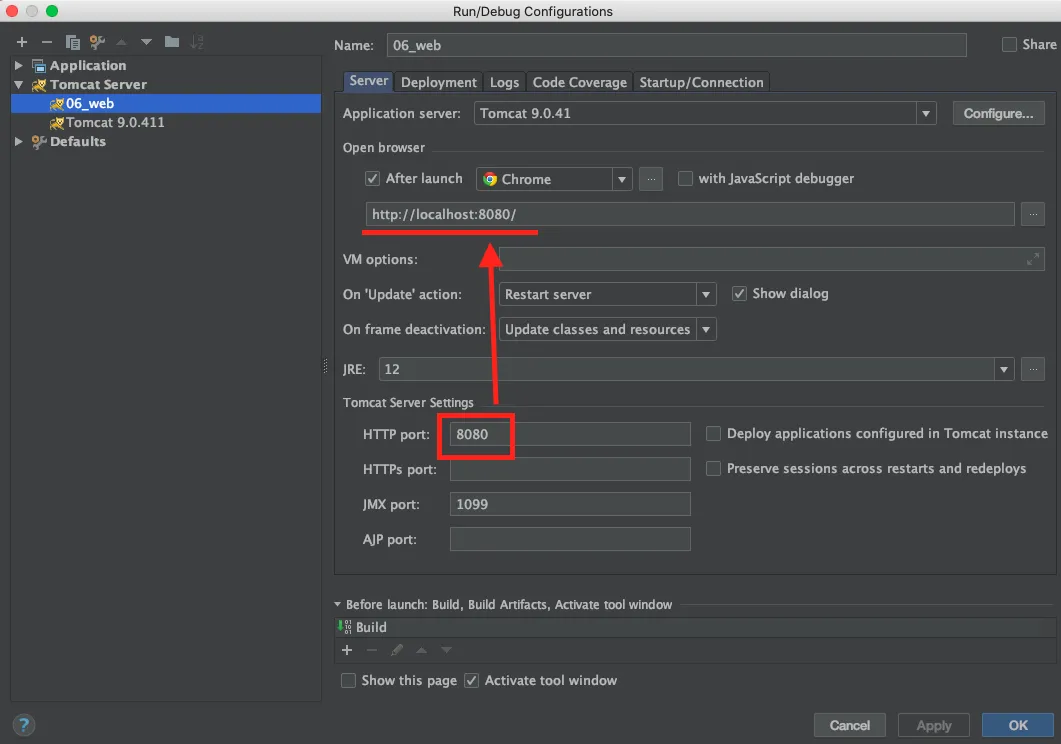
Task: Enable Deploy applications configured in Tomcat instance
Action: pyautogui.click(x=713, y=434)
